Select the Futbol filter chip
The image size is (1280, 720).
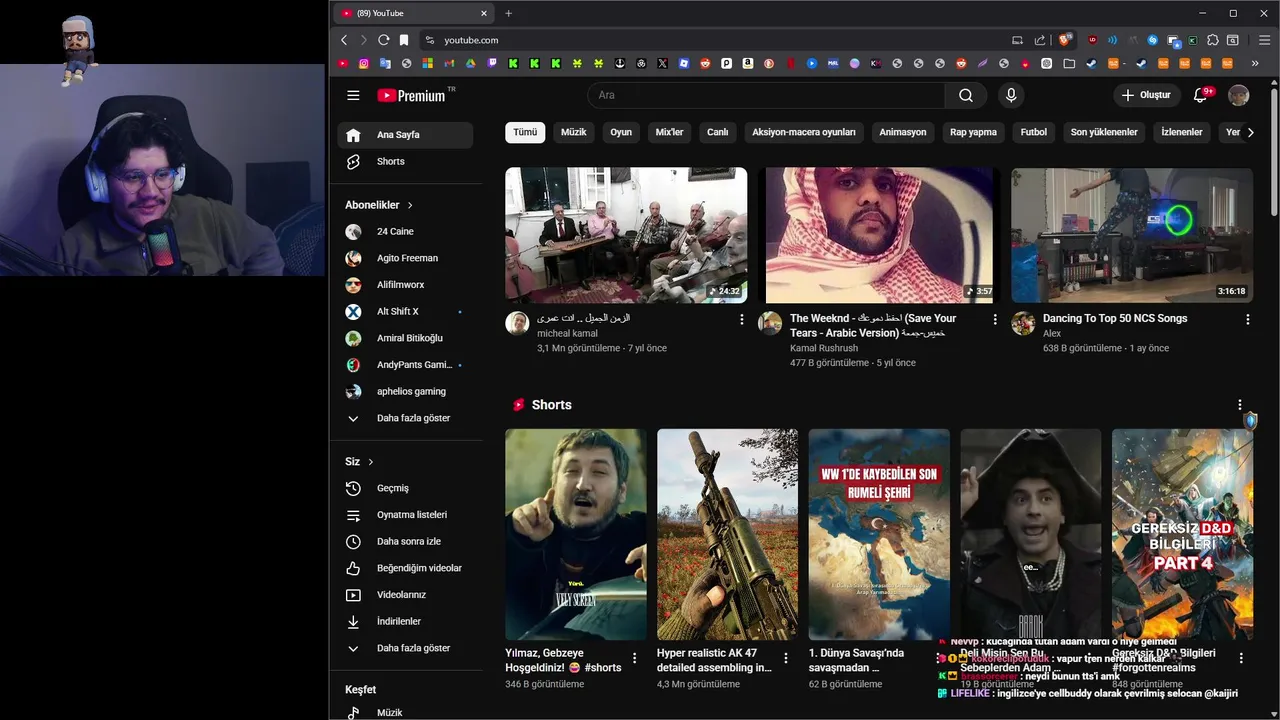pyautogui.click(x=1034, y=132)
